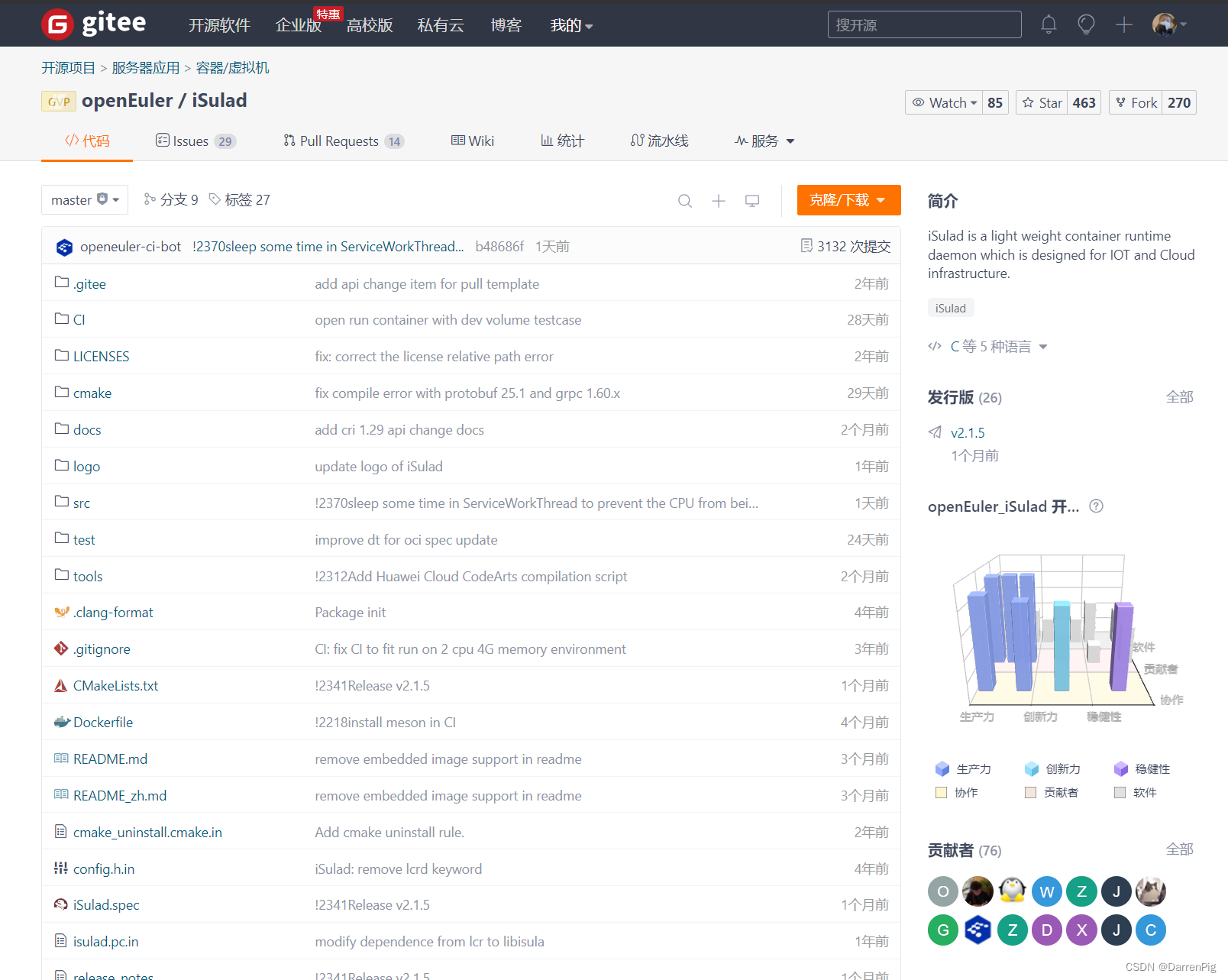Toggle 创新力 legend series

point(1052,768)
